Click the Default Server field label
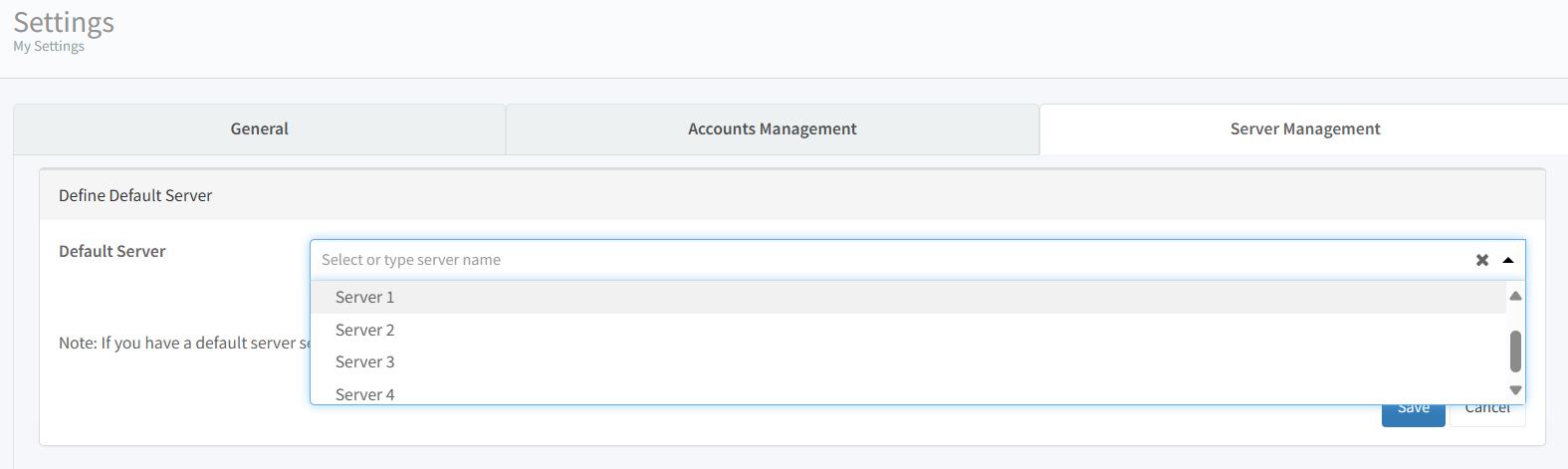The width and height of the screenshot is (1568, 469). click(112, 251)
